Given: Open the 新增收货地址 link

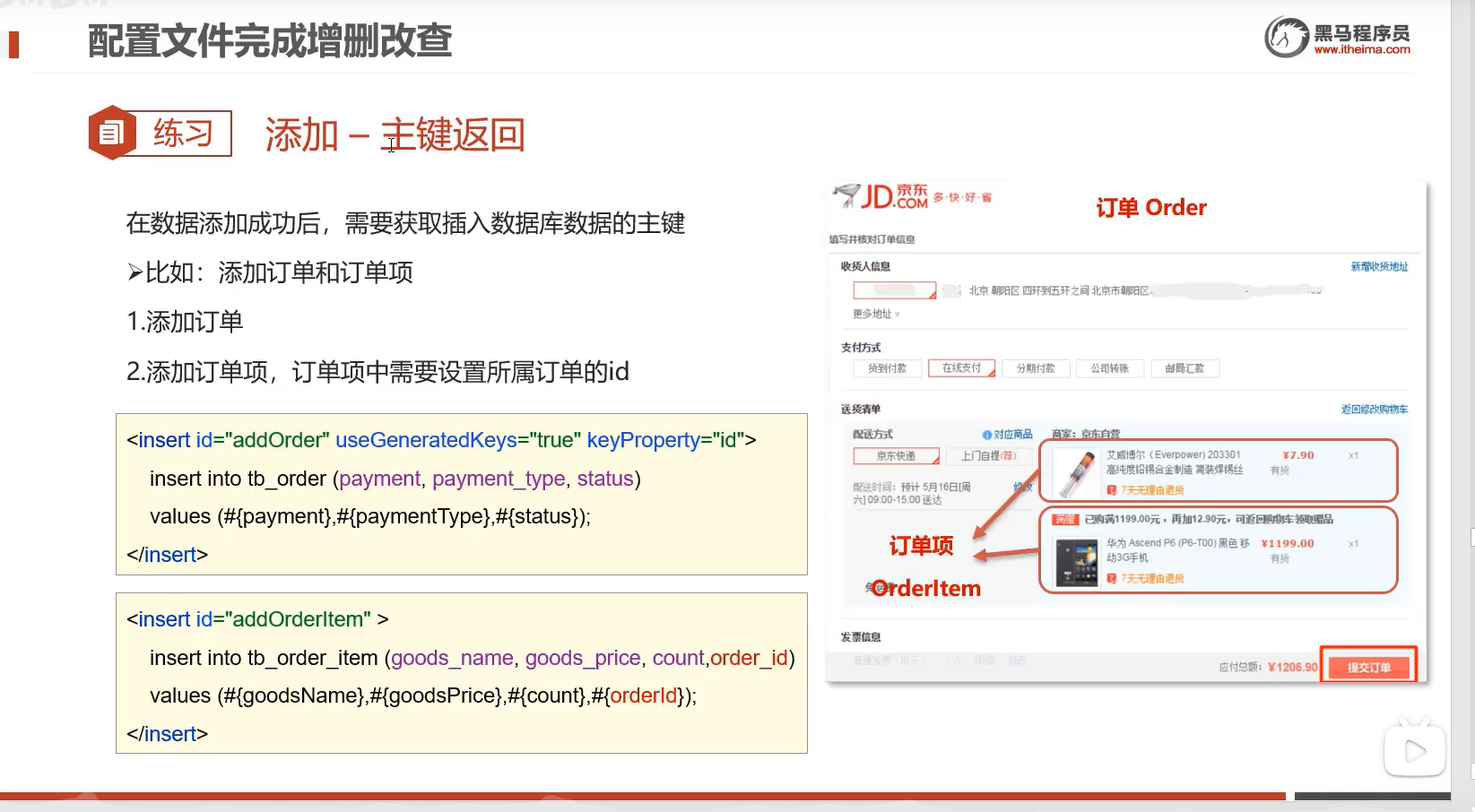Looking at the screenshot, I should [x=1379, y=266].
